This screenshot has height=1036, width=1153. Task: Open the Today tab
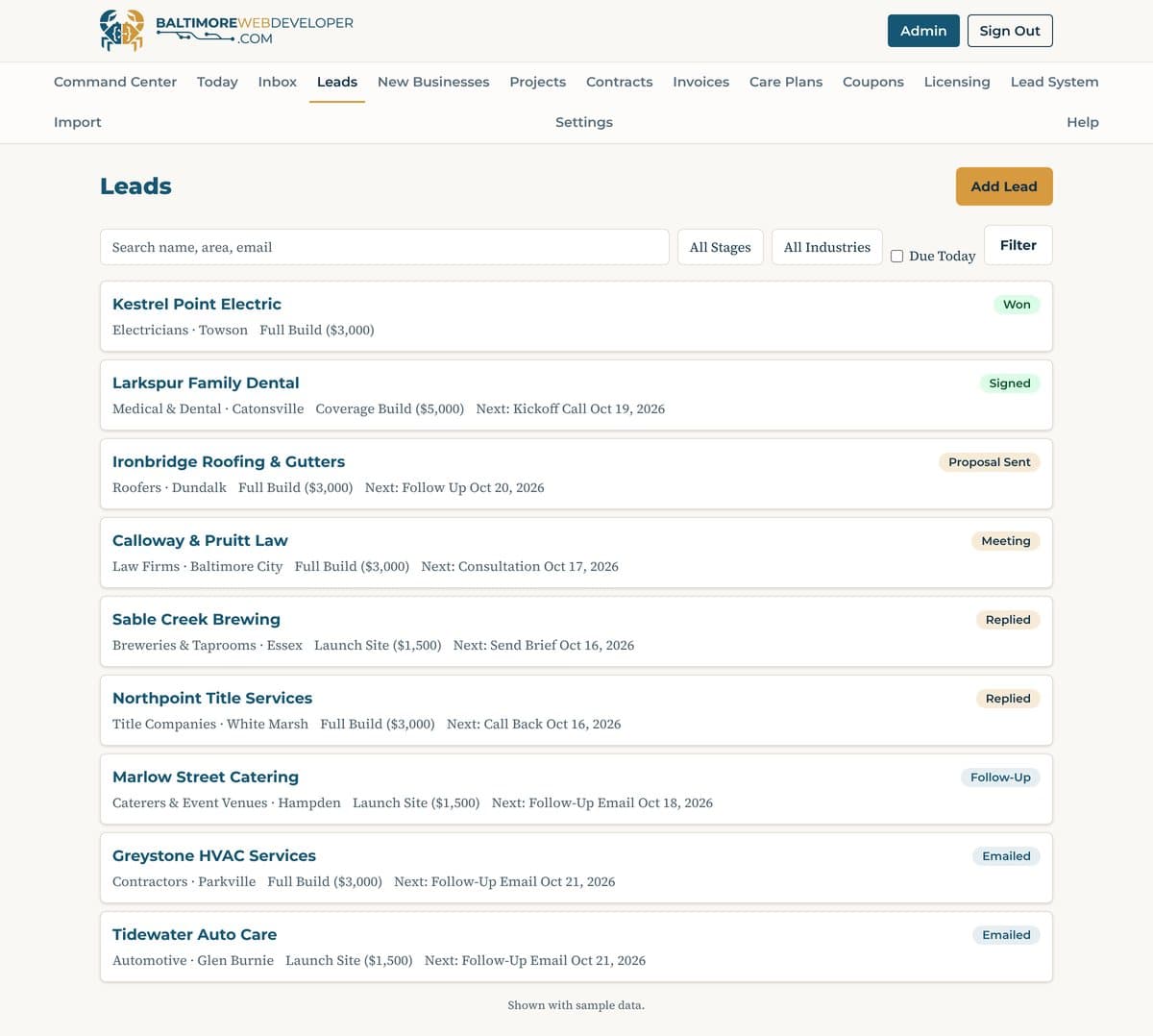pyautogui.click(x=217, y=82)
